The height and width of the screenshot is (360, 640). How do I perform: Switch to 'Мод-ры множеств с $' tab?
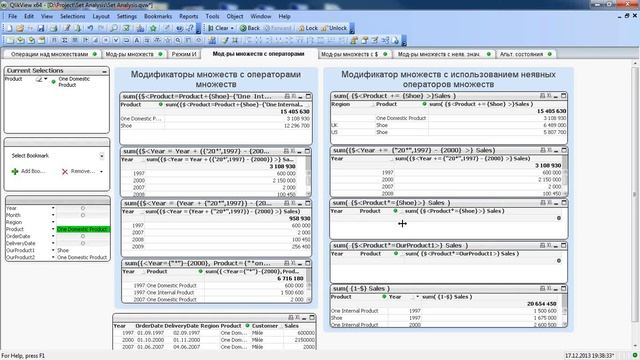point(353,54)
